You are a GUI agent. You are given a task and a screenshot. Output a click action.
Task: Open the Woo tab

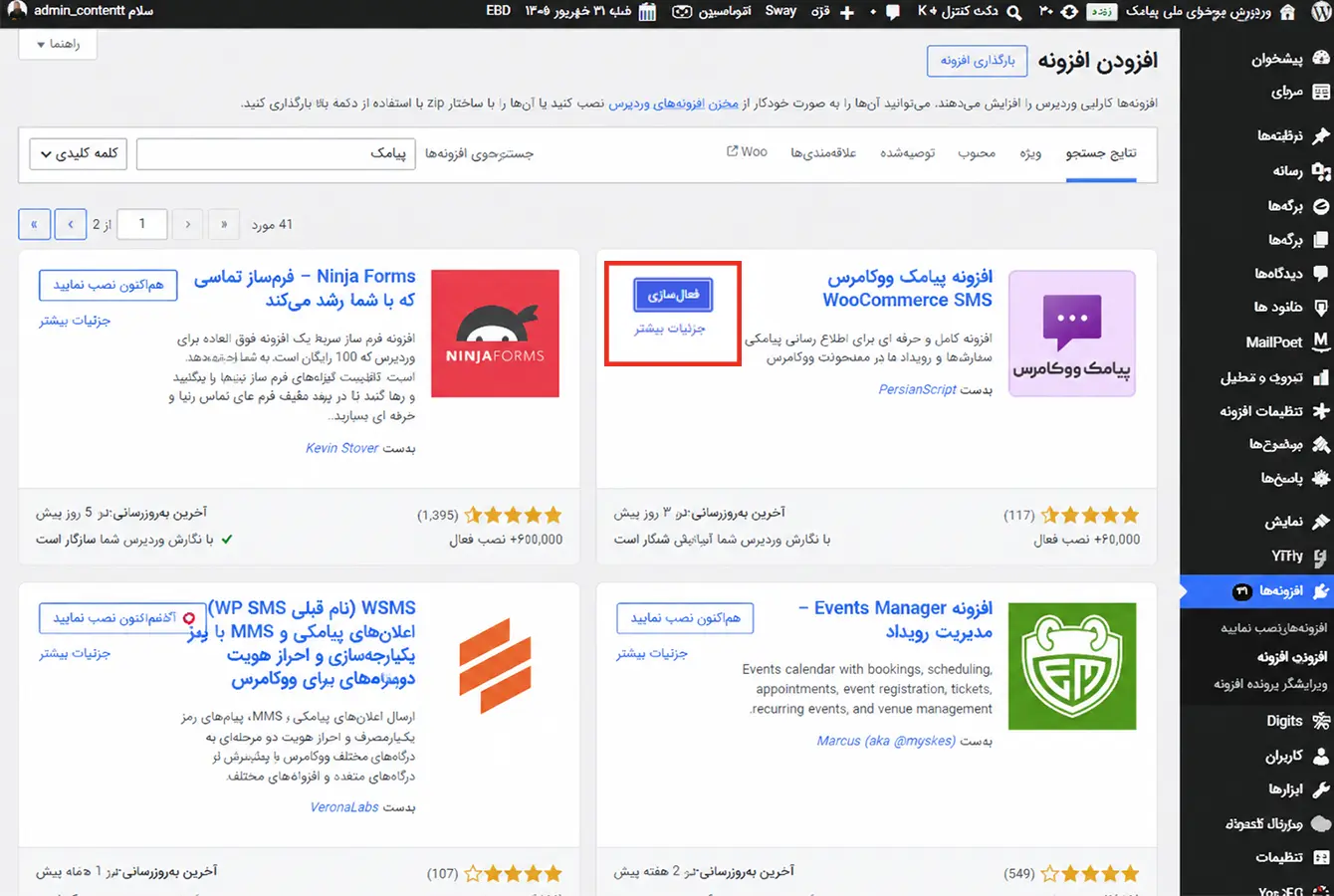pyautogui.click(x=747, y=152)
